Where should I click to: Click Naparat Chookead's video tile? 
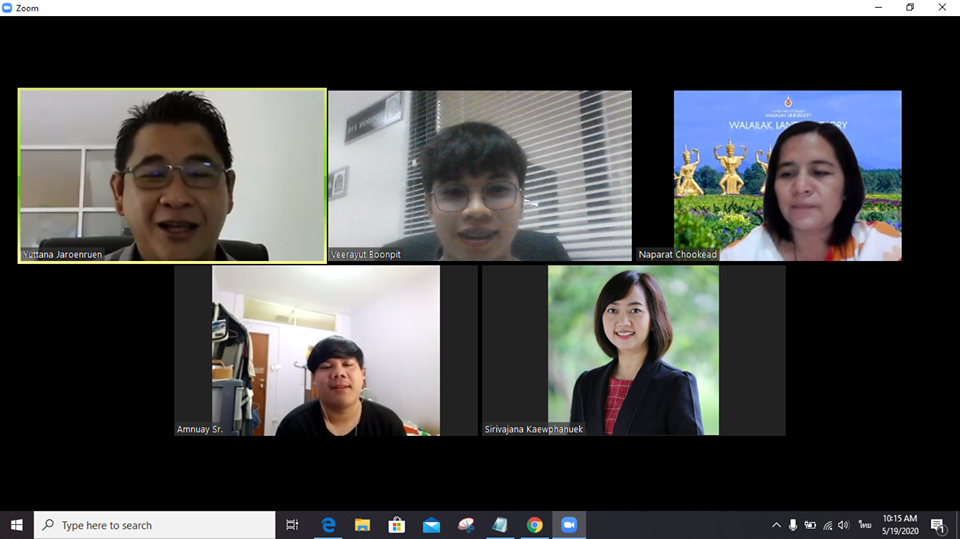click(x=787, y=176)
